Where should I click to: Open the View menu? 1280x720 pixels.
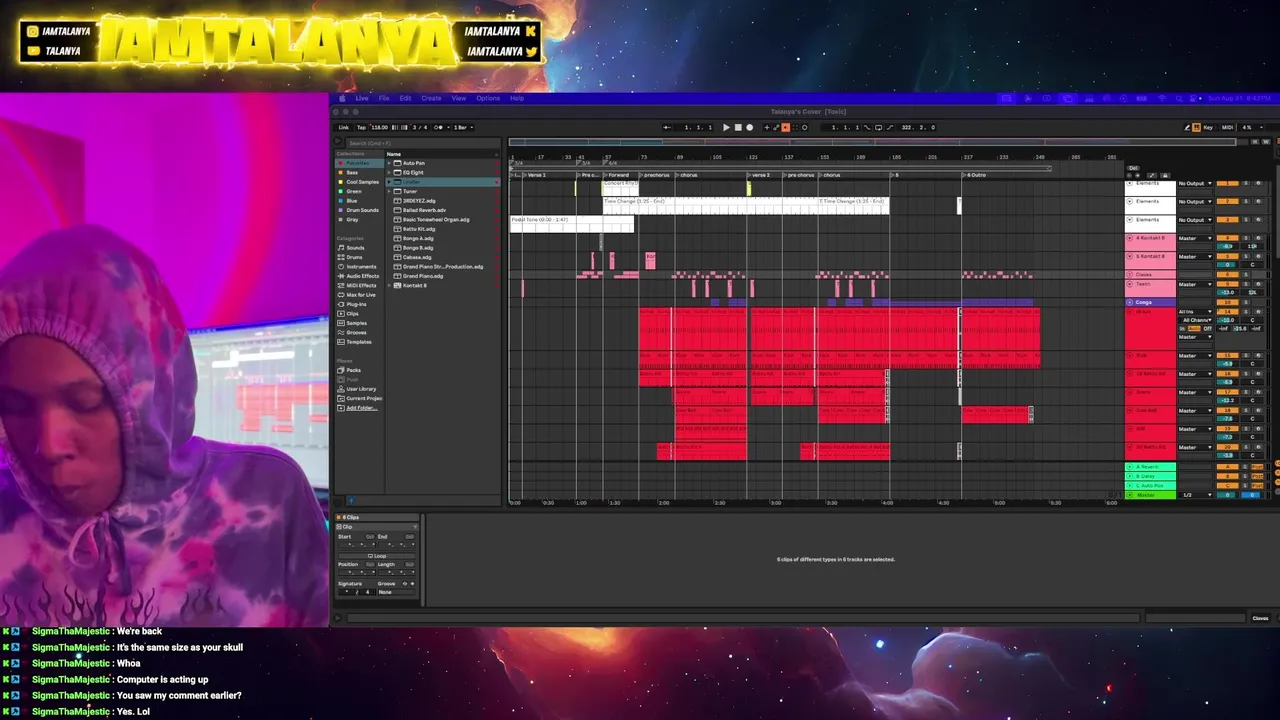click(x=459, y=98)
